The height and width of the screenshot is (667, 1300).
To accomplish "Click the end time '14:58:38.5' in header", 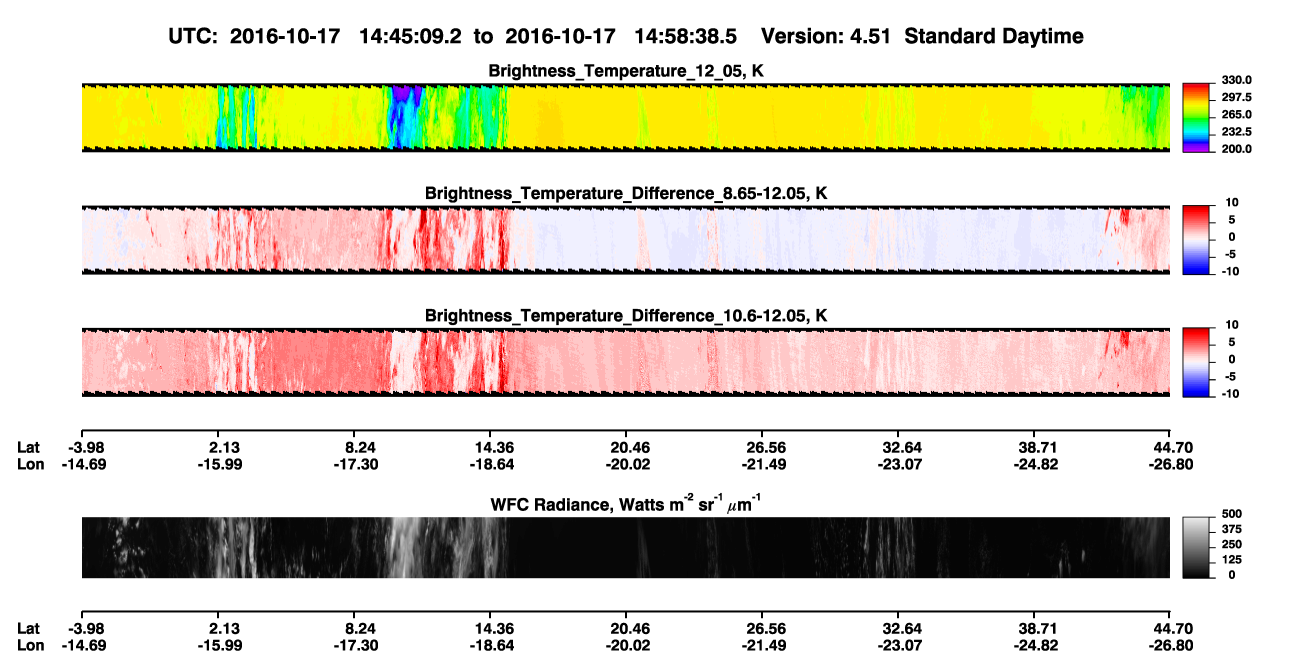I will click(686, 36).
